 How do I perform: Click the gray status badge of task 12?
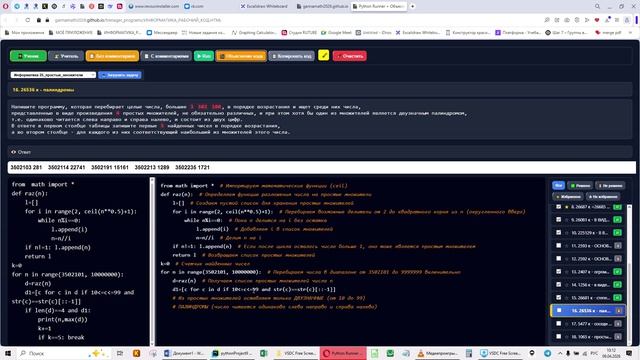coord(618,259)
